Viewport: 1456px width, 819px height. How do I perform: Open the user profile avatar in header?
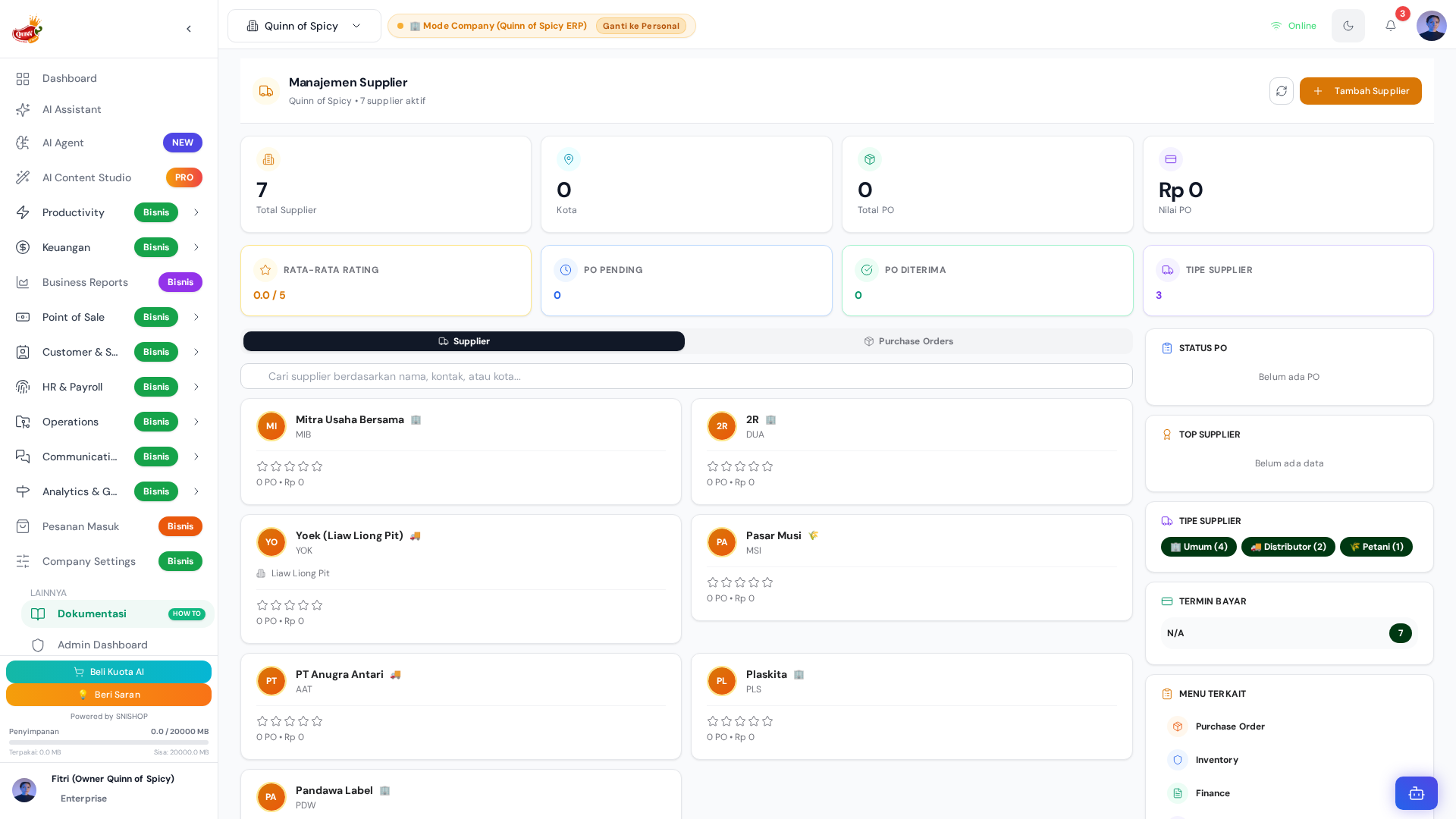coord(1432,26)
